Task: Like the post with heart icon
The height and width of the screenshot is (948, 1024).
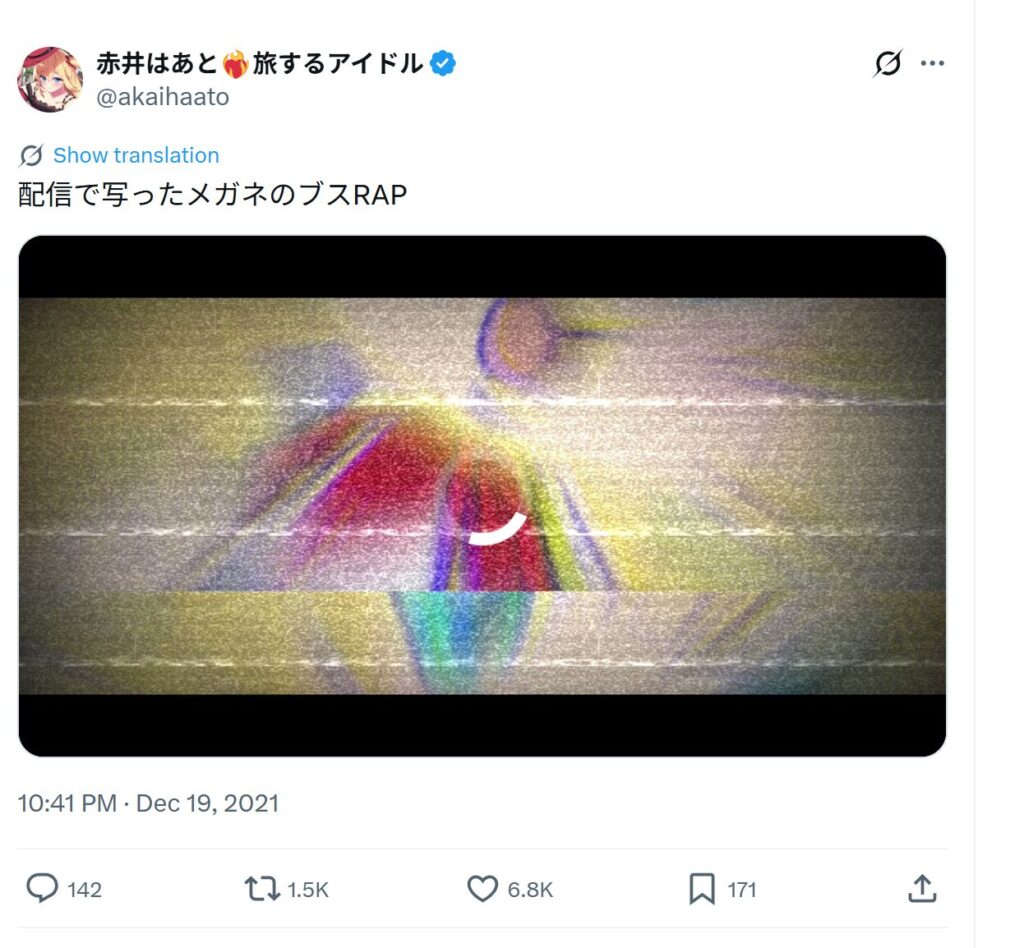Action: (x=483, y=889)
